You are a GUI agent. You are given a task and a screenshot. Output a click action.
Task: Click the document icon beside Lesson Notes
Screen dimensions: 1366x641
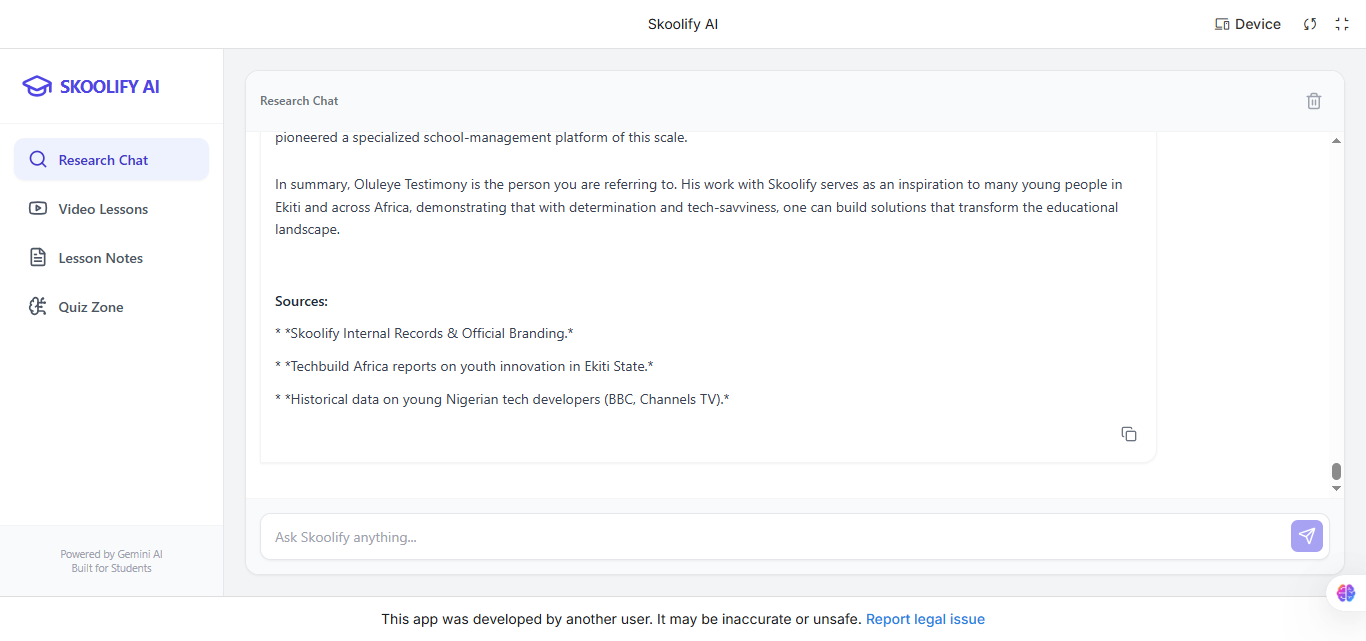pyautogui.click(x=38, y=258)
